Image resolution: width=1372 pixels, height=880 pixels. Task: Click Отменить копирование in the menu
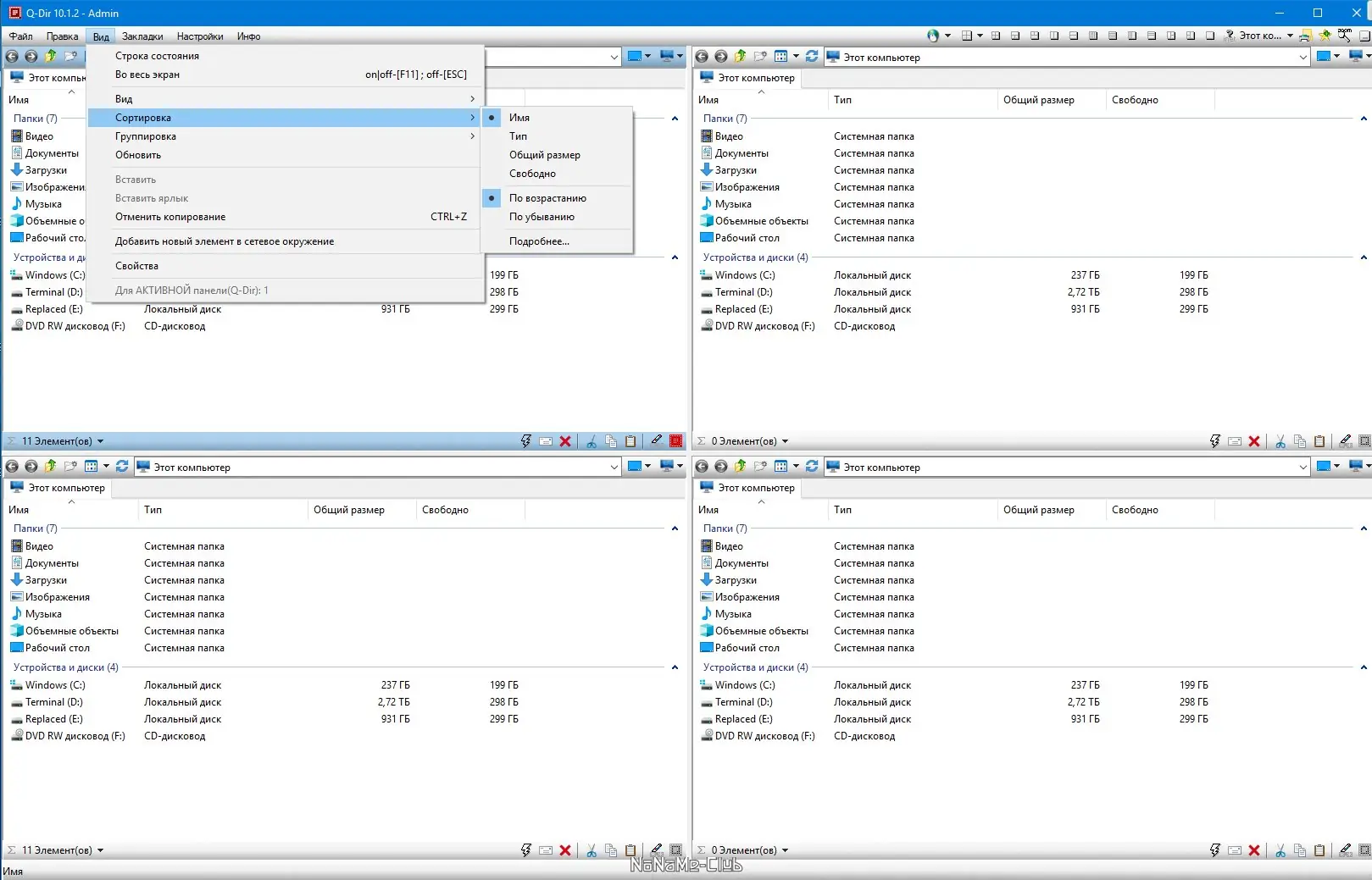coord(286,217)
